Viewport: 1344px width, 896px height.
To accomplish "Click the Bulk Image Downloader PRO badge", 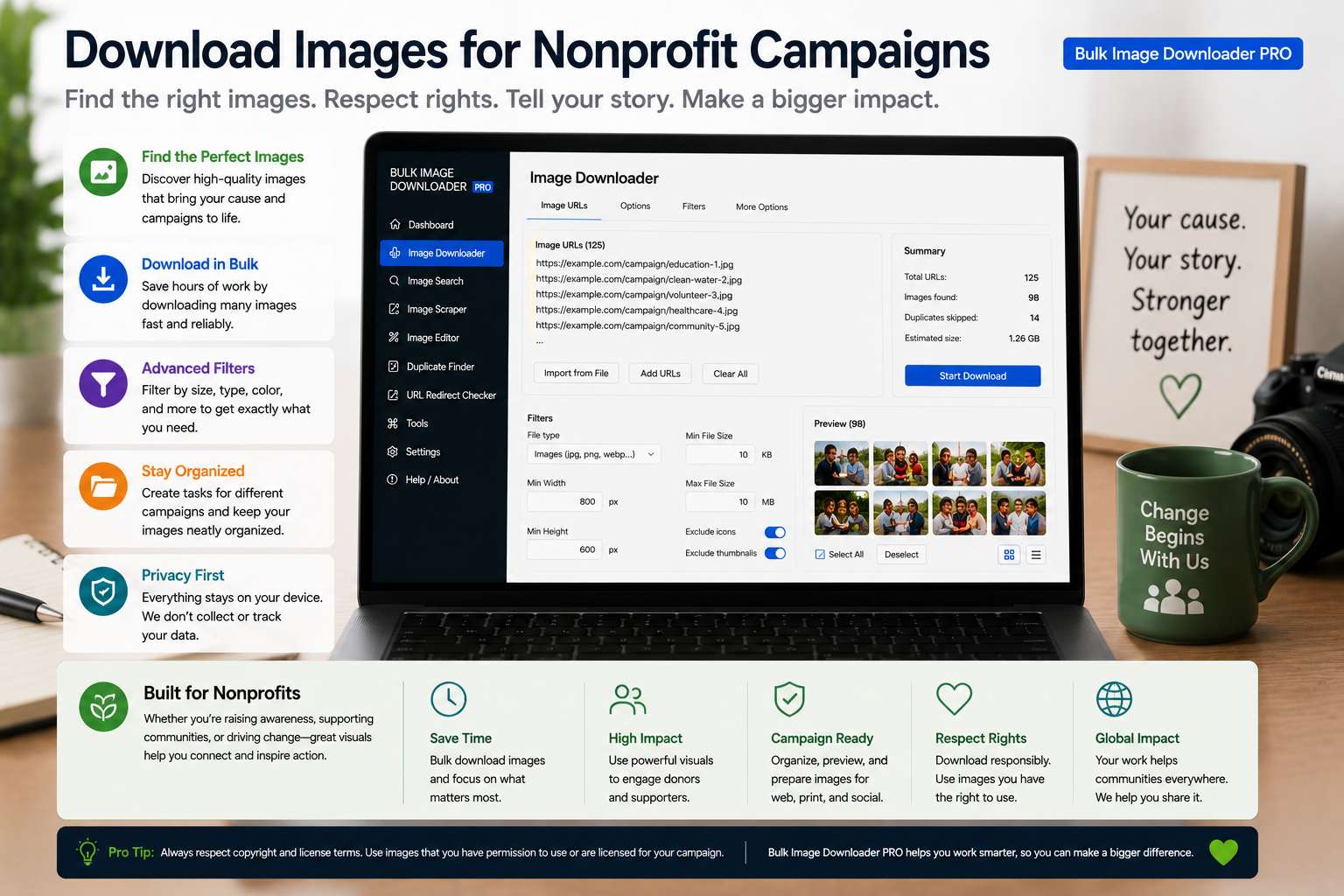I will click(1183, 53).
